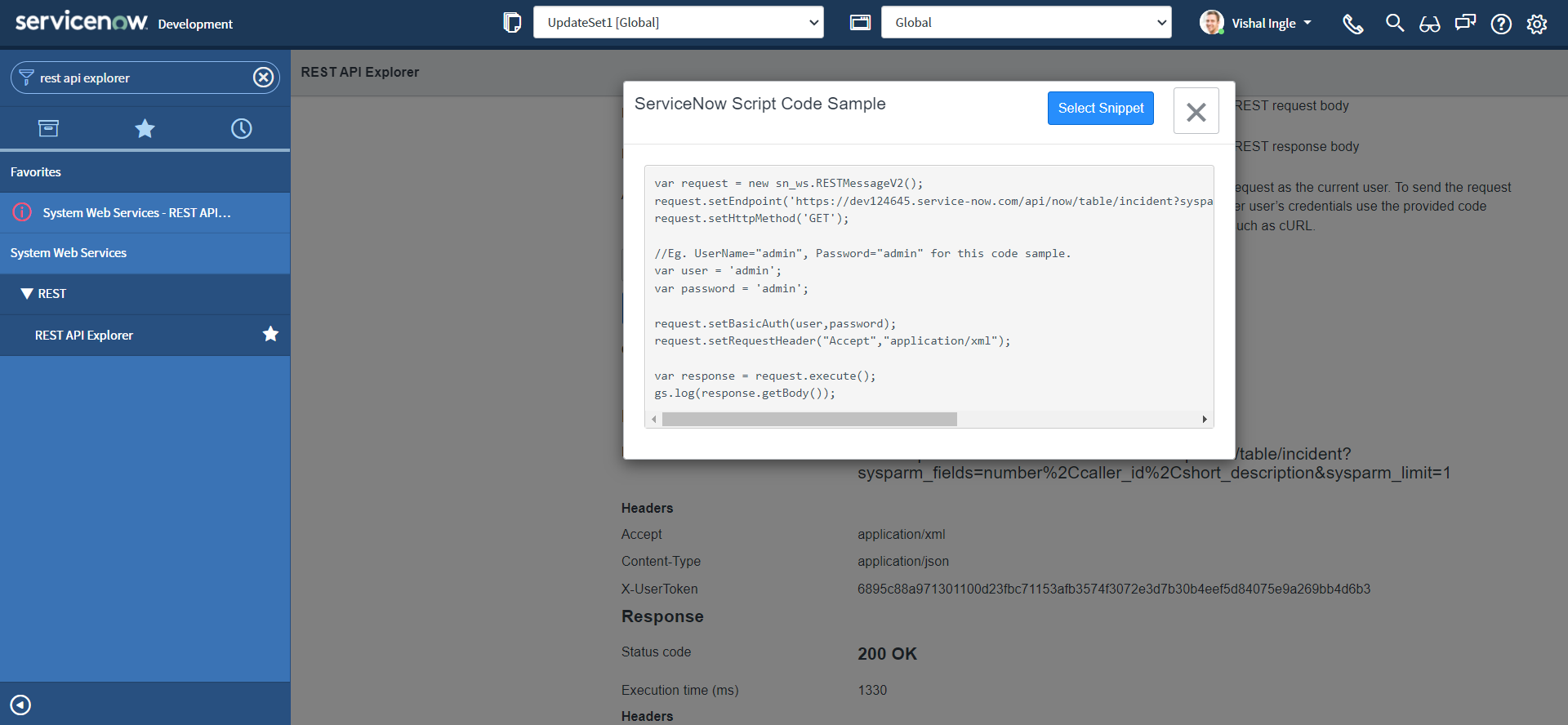Click the ServiceNow Script Code Sample title

[x=760, y=104]
